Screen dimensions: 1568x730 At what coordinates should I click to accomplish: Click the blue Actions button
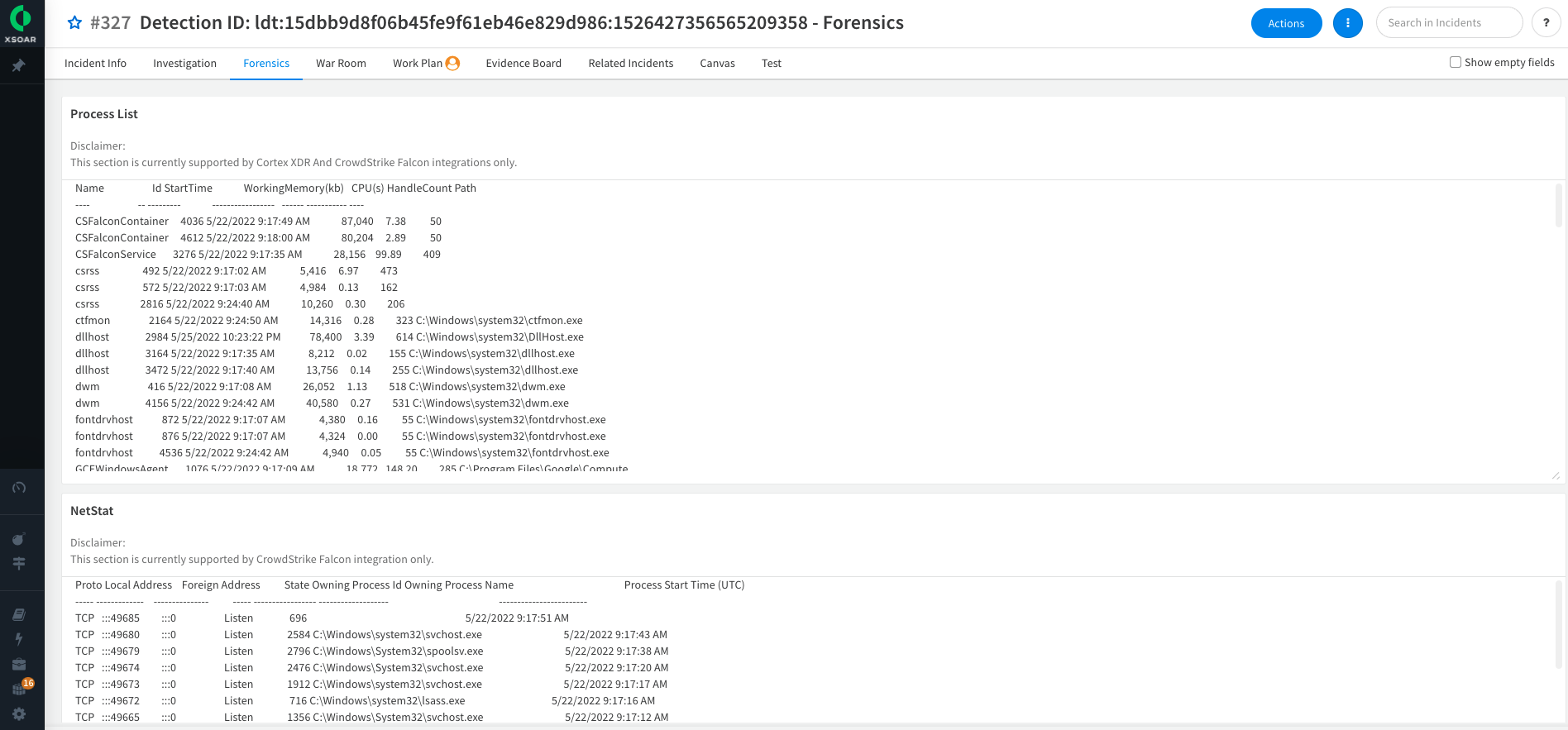click(1286, 23)
